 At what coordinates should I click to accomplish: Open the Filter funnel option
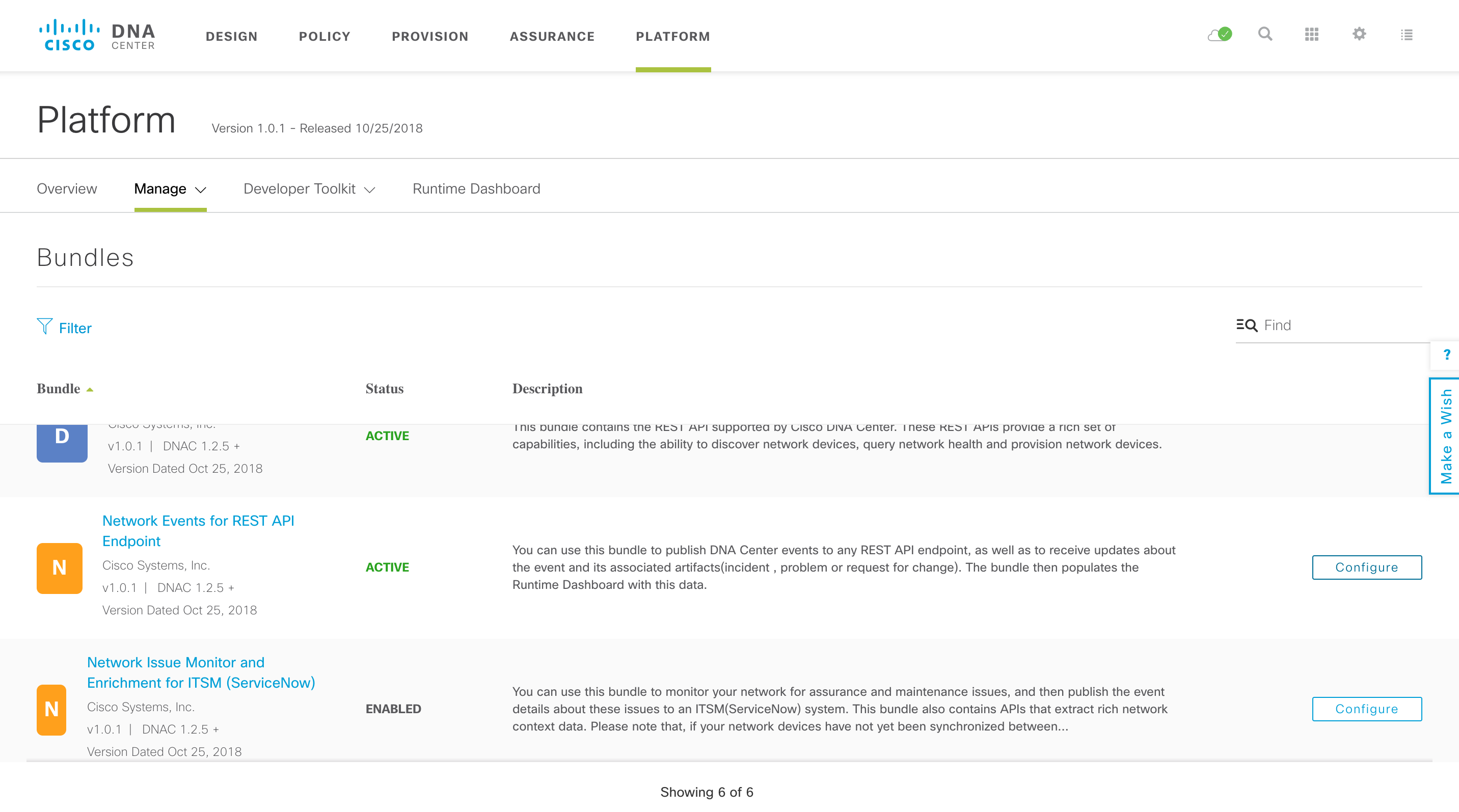point(65,328)
